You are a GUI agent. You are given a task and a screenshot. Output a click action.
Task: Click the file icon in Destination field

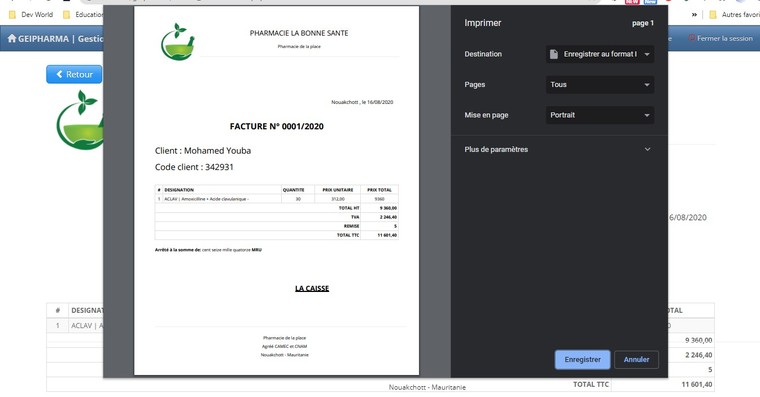(x=554, y=54)
